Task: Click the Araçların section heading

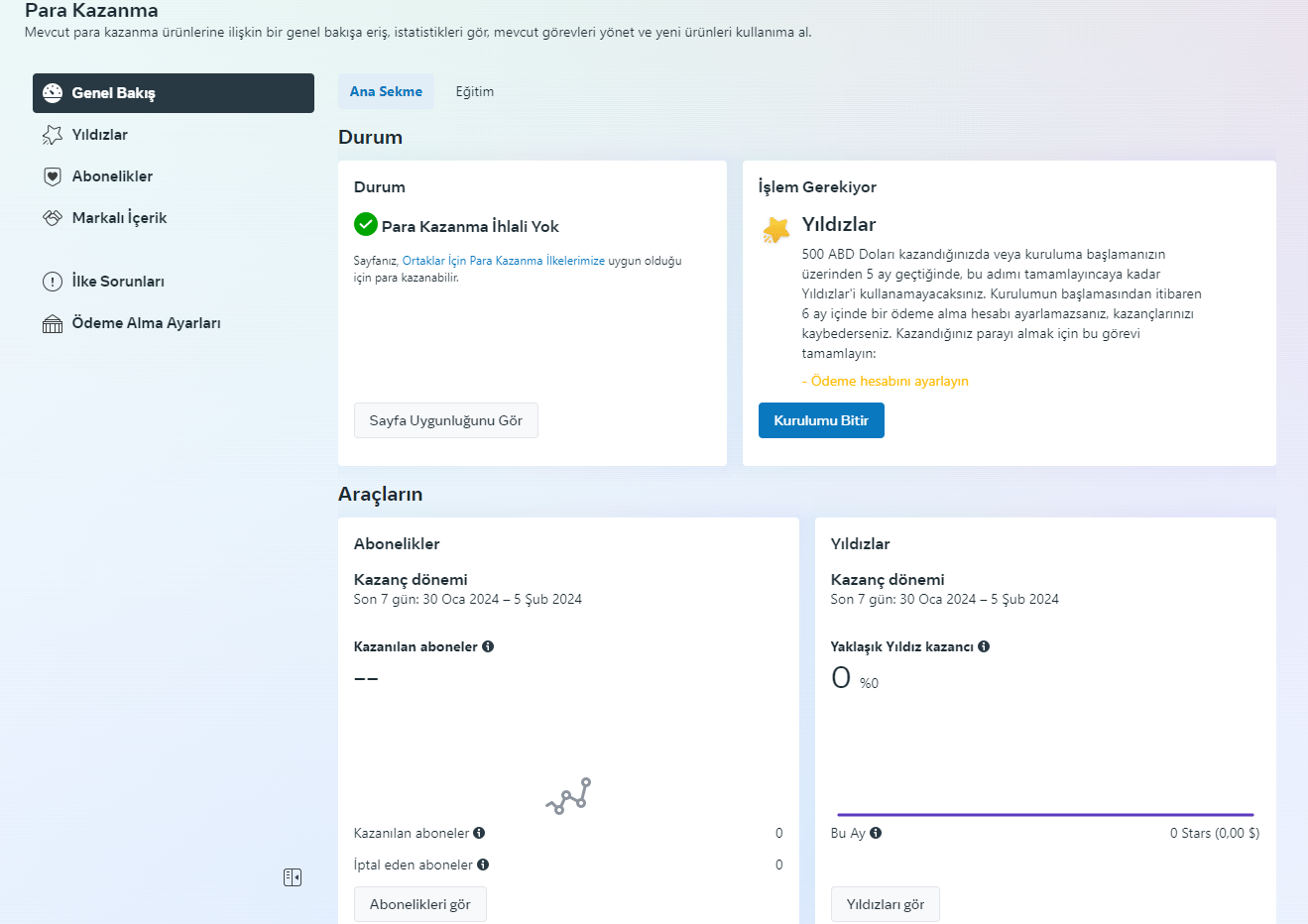Action: tap(380, 494)
